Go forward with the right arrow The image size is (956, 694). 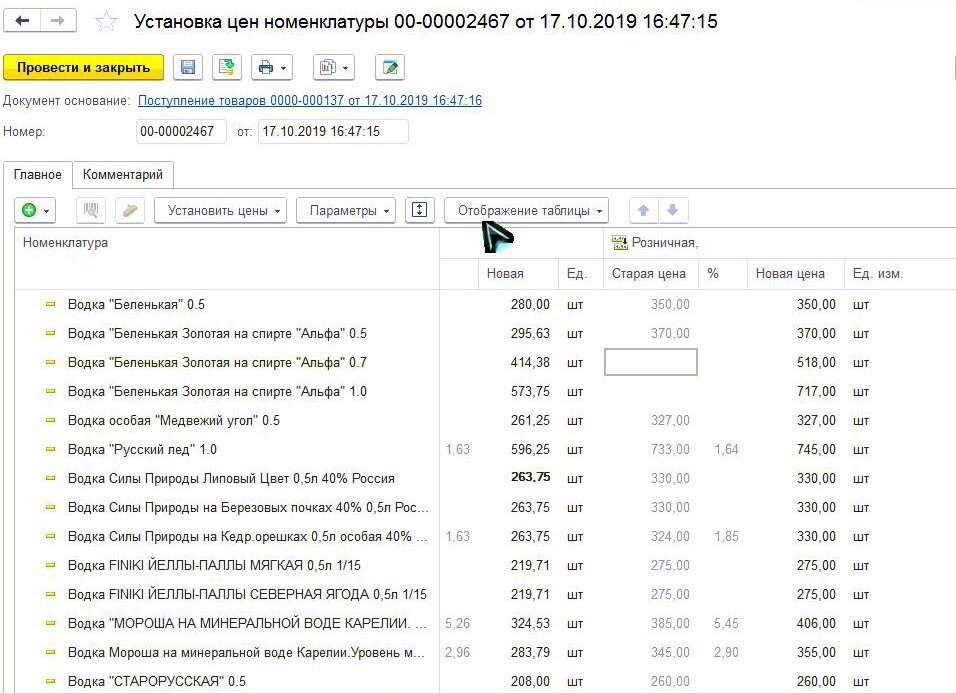point(58,21)
